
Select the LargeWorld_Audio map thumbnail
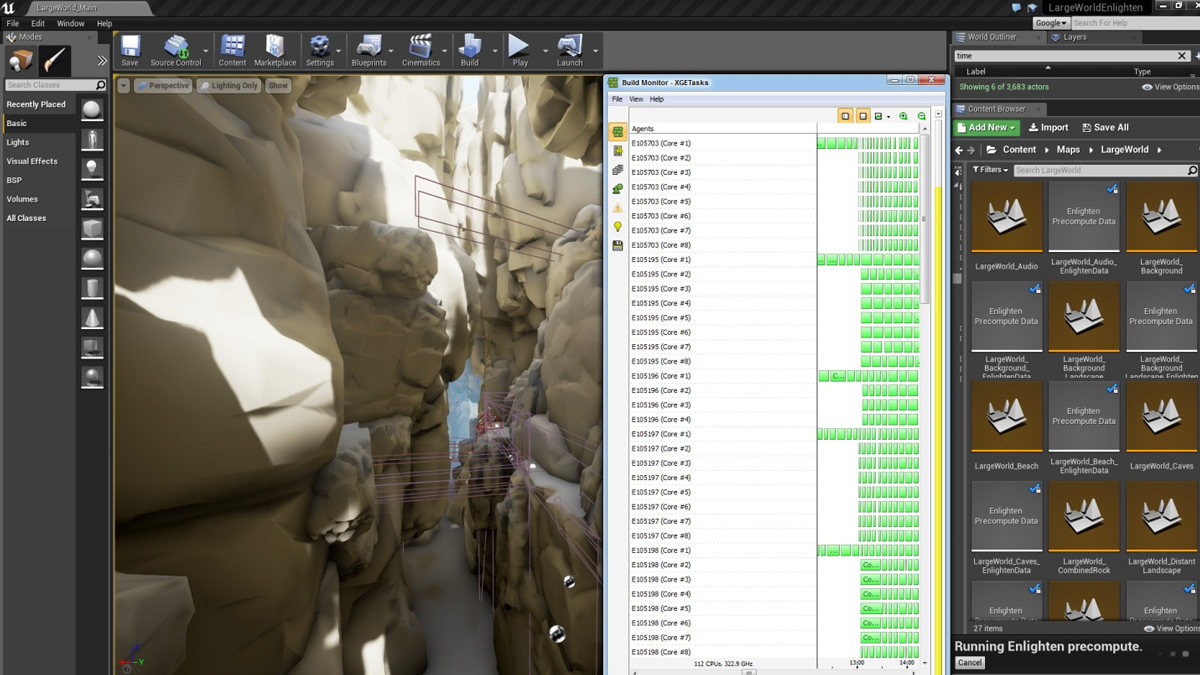pyautogui.click(x=1006, y=218)
